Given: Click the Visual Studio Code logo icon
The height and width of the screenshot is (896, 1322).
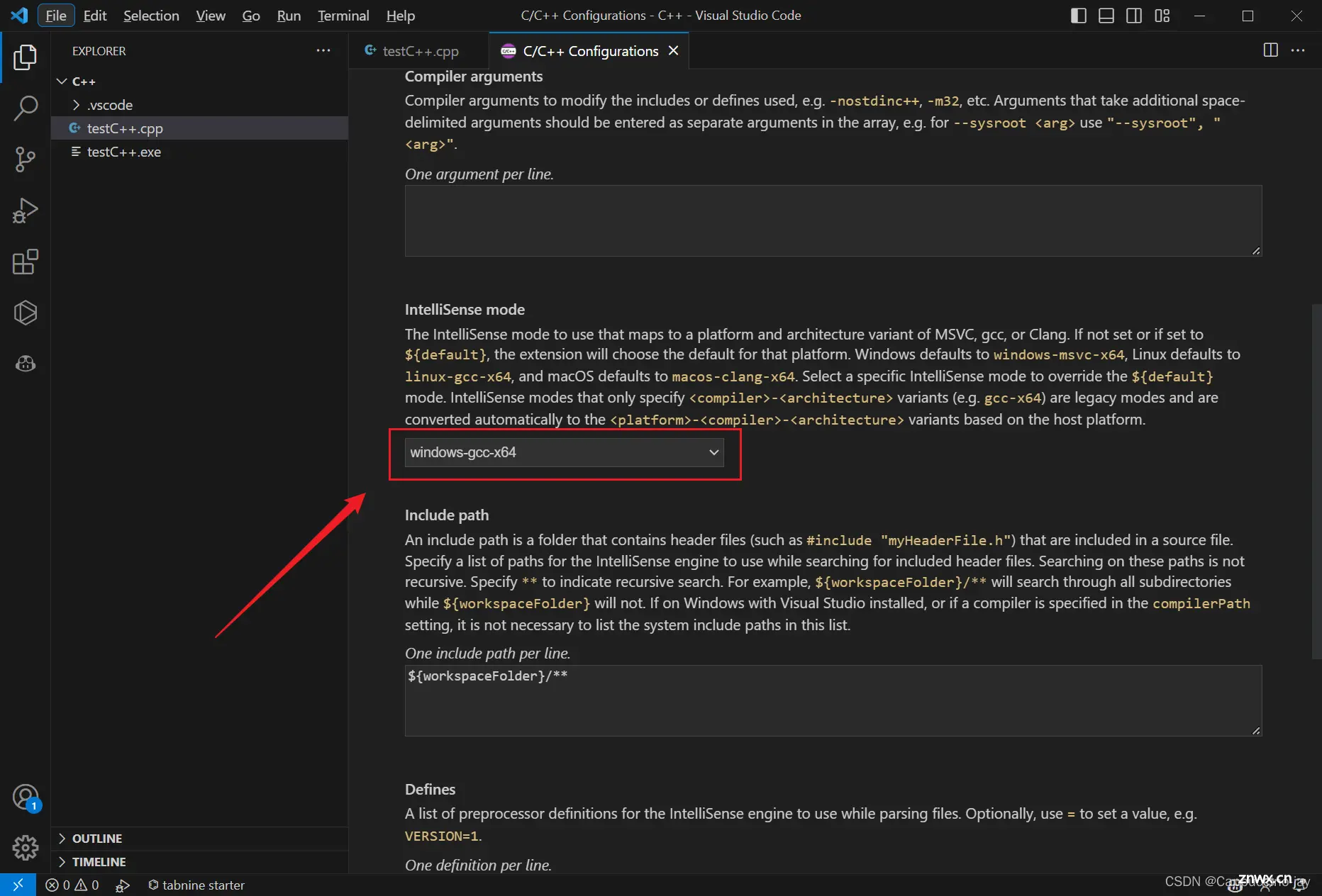Looking at the screenshot, I should click(x=19, y=15).
